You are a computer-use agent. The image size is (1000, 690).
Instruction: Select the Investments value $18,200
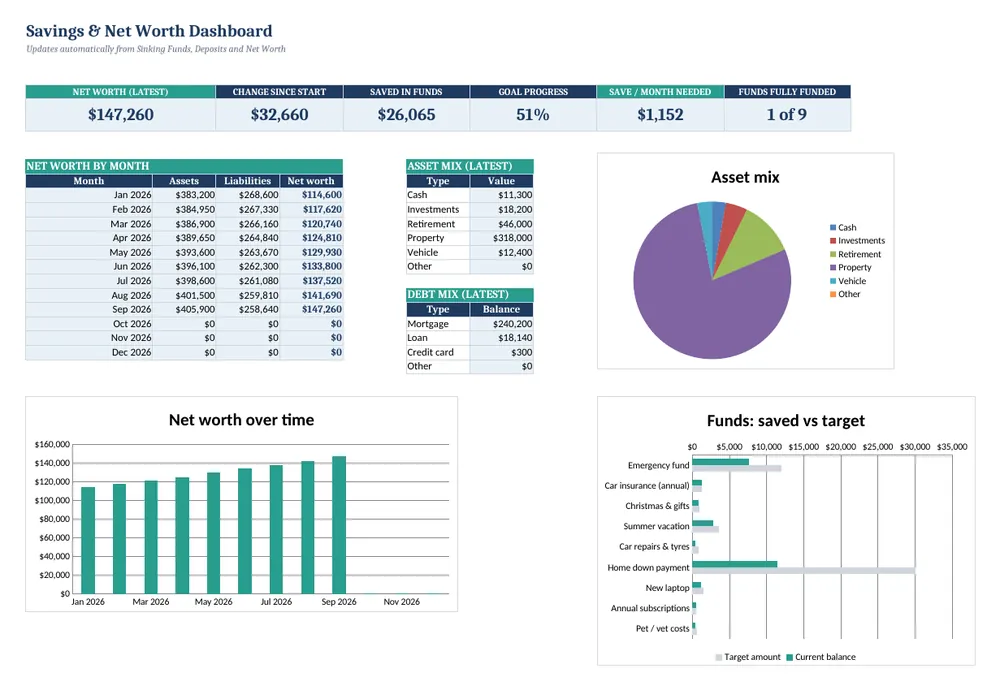coord(501,209)
